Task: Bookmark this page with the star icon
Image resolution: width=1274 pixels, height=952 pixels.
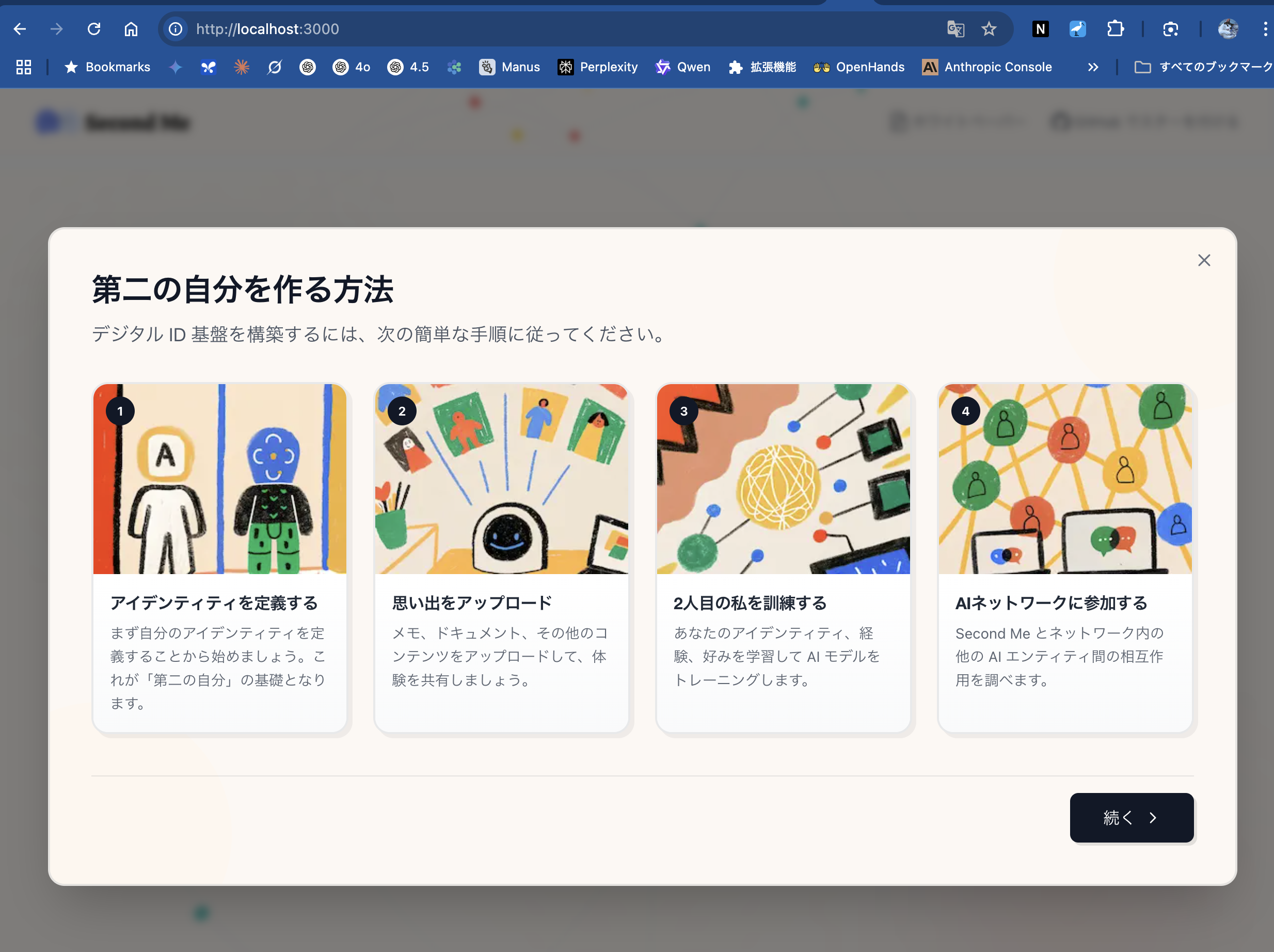Action: point(989,29)
